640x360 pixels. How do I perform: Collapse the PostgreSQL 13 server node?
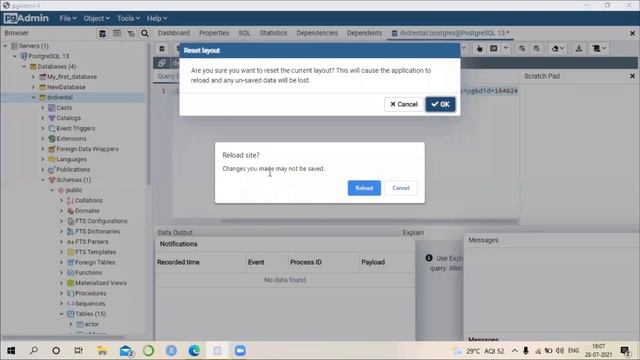click(15, 56)
